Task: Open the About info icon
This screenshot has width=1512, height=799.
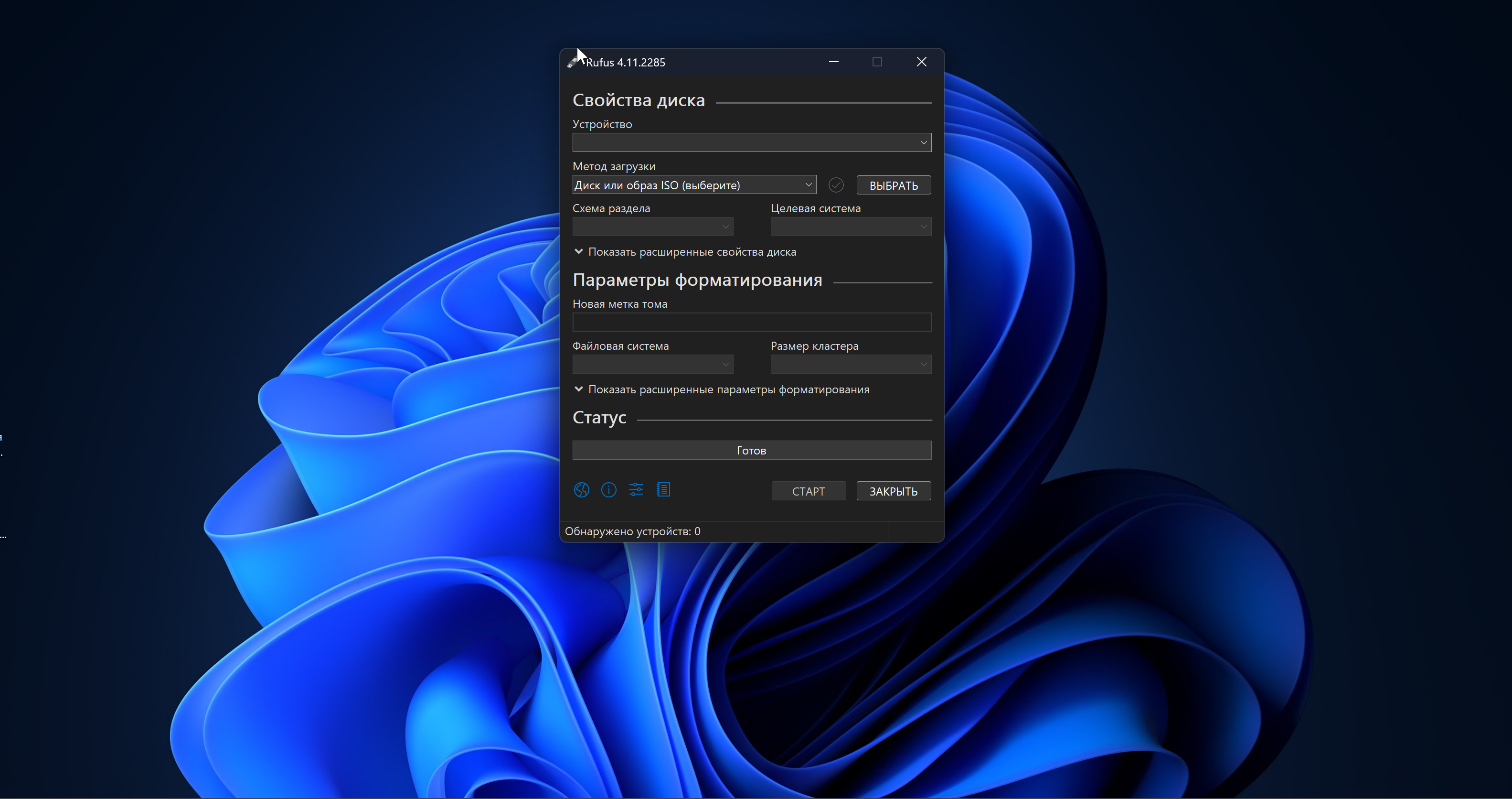Action: (x=609, y=490)
